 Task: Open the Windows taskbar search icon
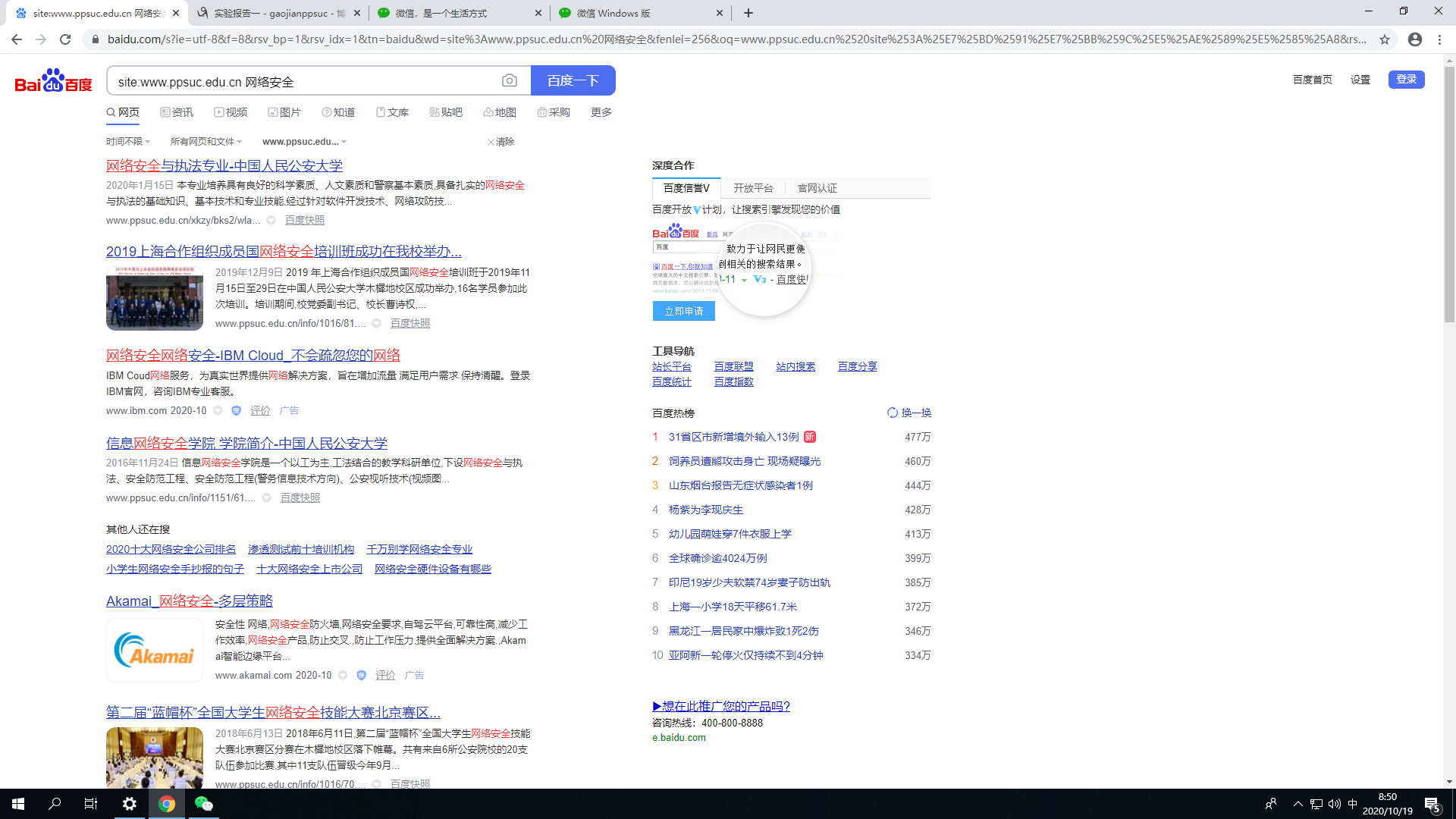click(x=55, y=804)
